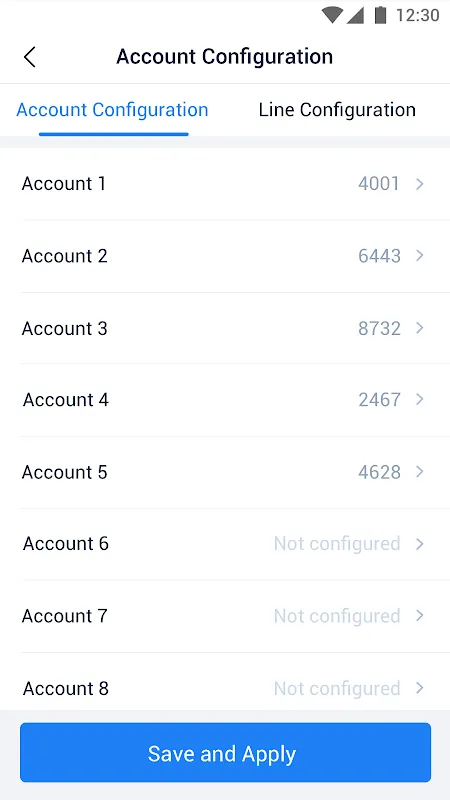Screen dimensions: 450x800
Task: Tap the Wi-Fi status icon
Action: click(x=332, y=15)
